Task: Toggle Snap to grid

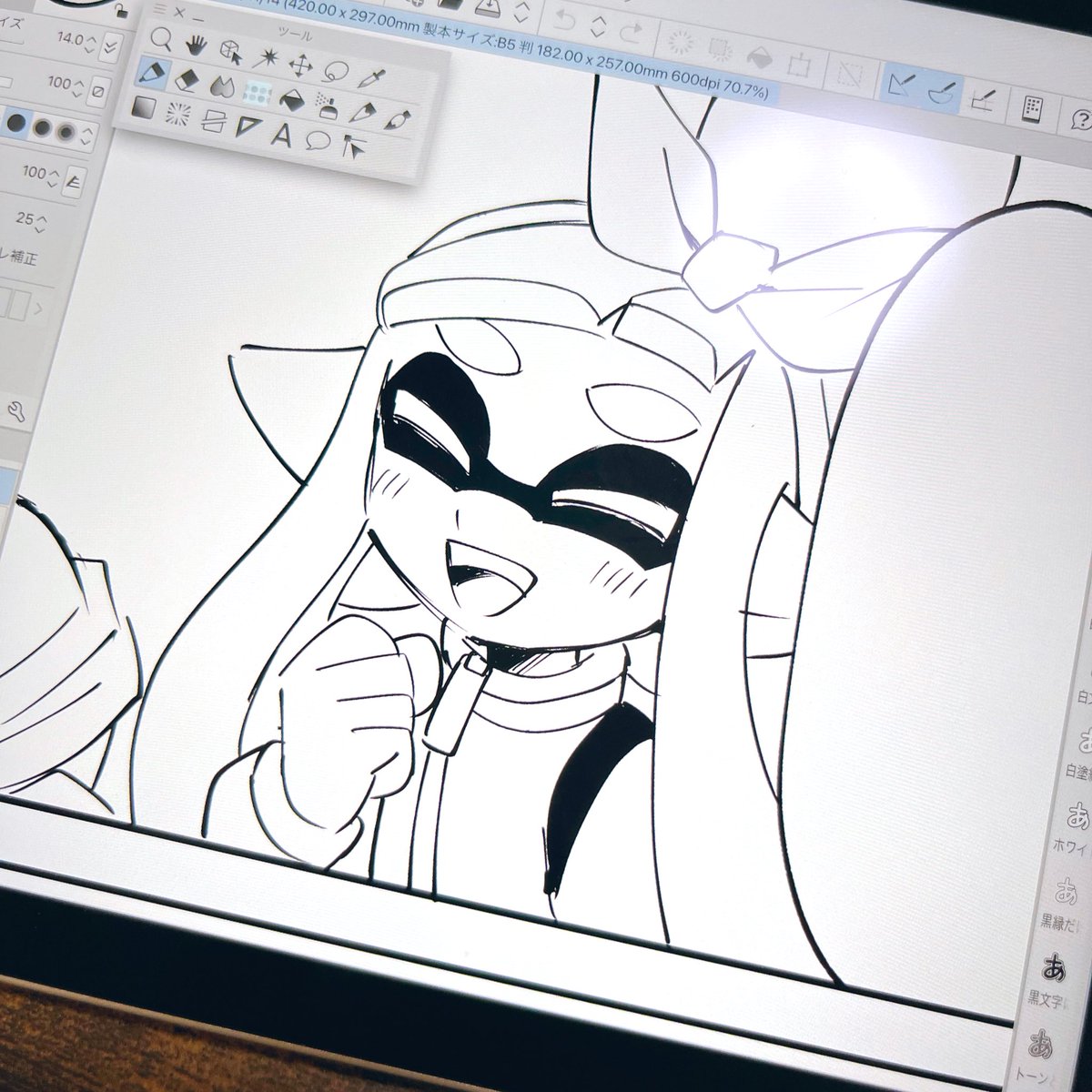Action: click(x=982, y=100)
